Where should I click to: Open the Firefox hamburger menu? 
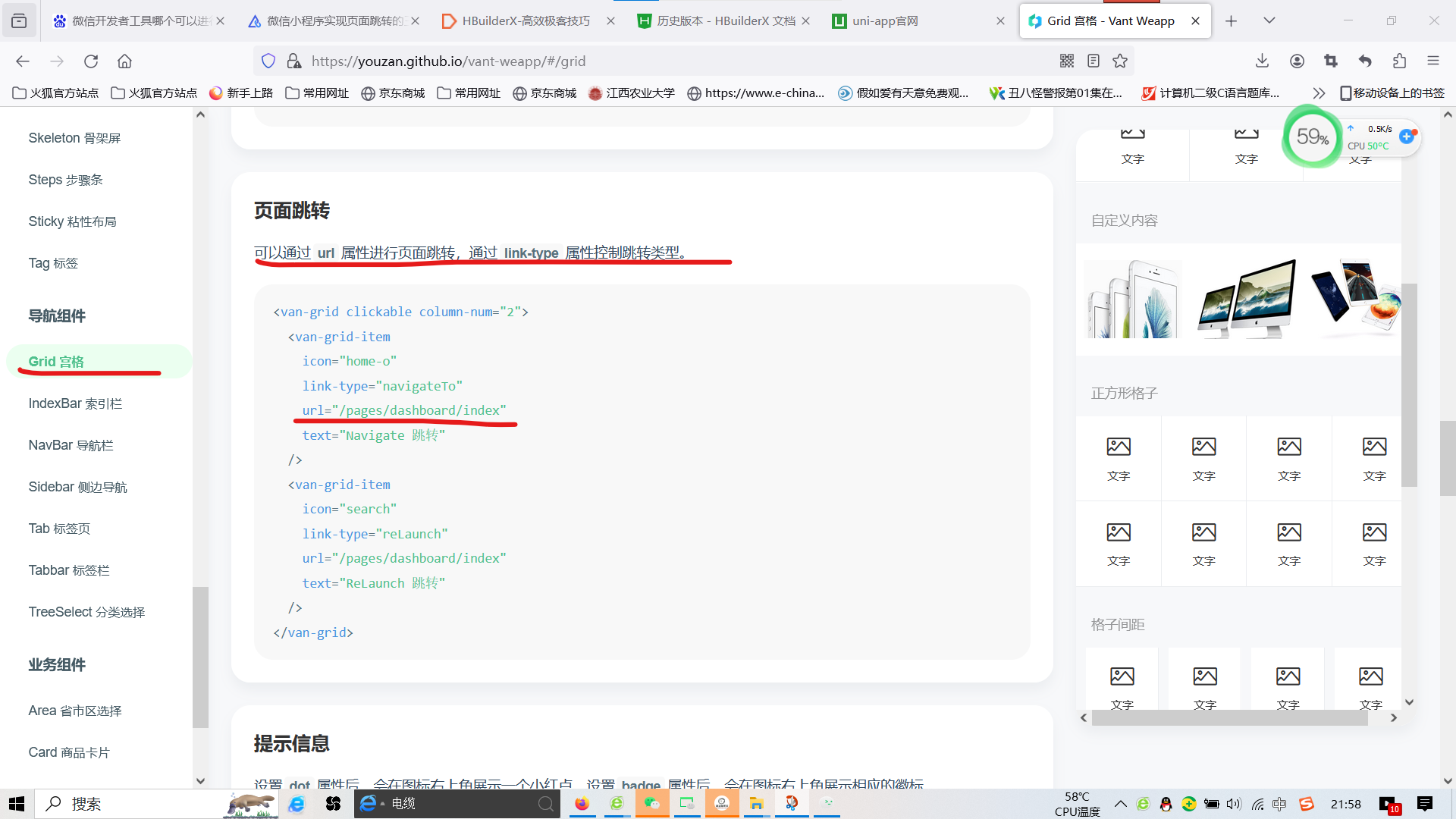pyautogui.click(x=1432, y=61)
